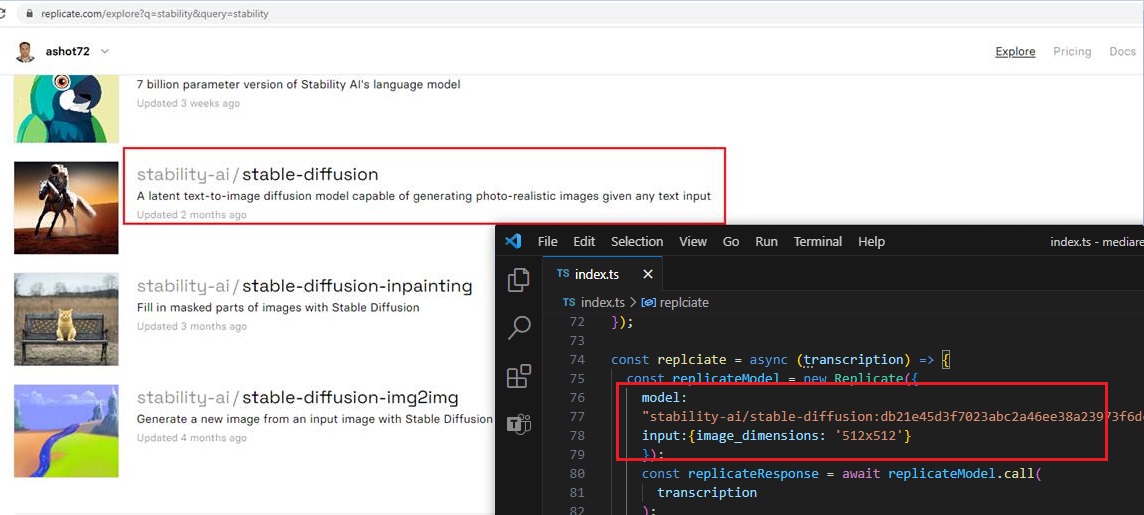This screenshot has height=515, width=1144.
Task: Click the transcription argument on line 81
Action: click(x=706, y=492)
